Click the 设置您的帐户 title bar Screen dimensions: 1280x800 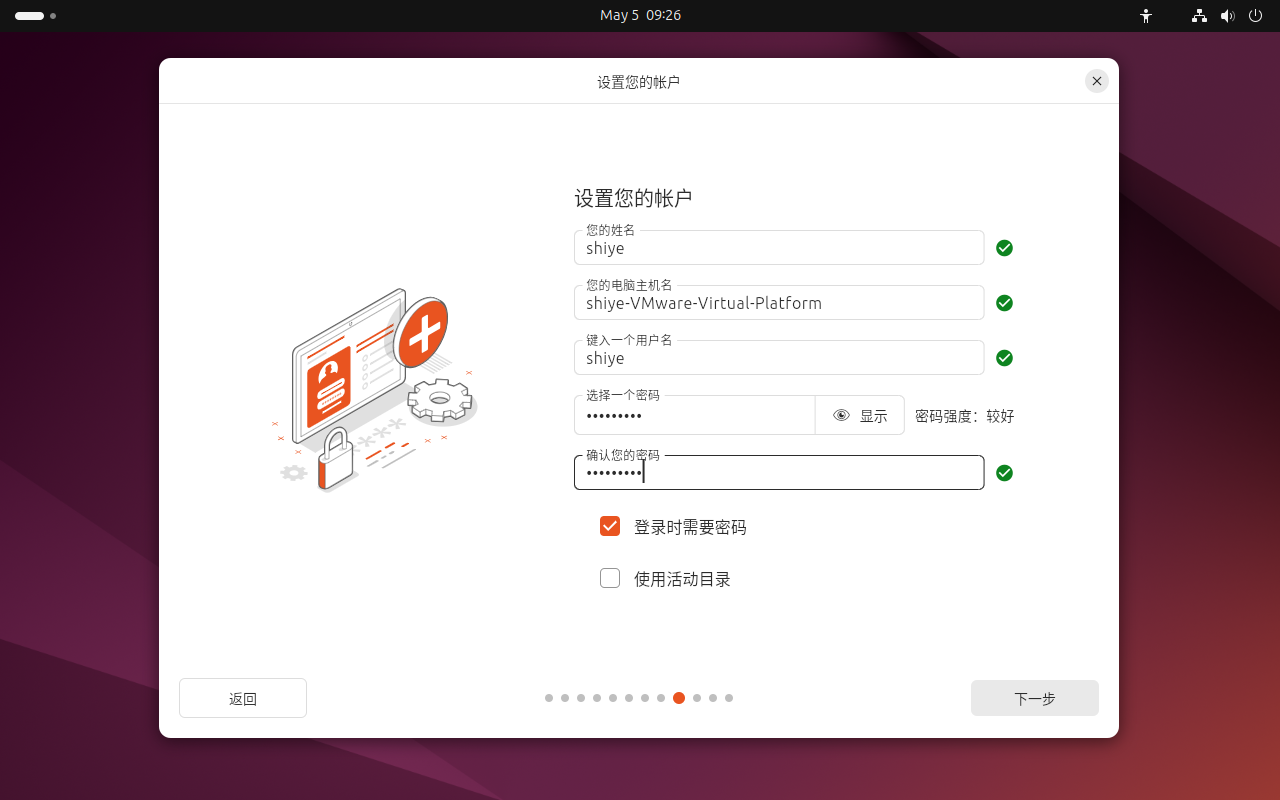[639, 81]
